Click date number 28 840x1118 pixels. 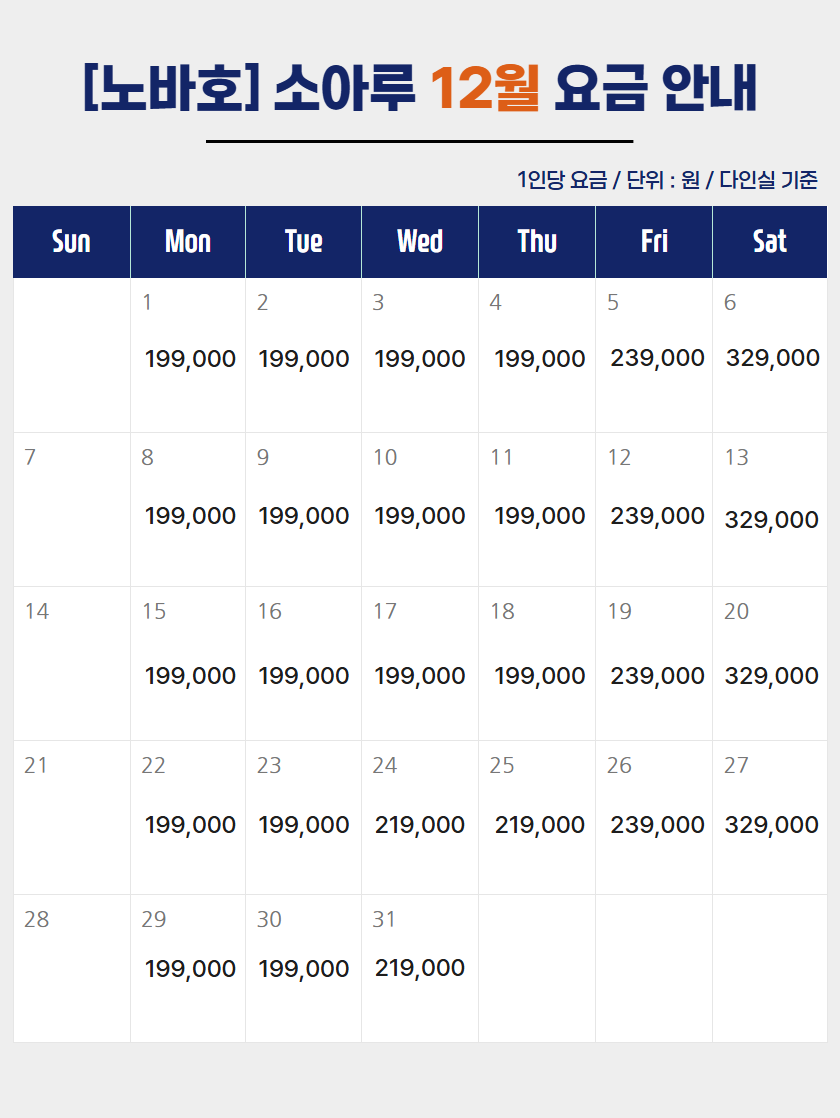click(36, 919)
